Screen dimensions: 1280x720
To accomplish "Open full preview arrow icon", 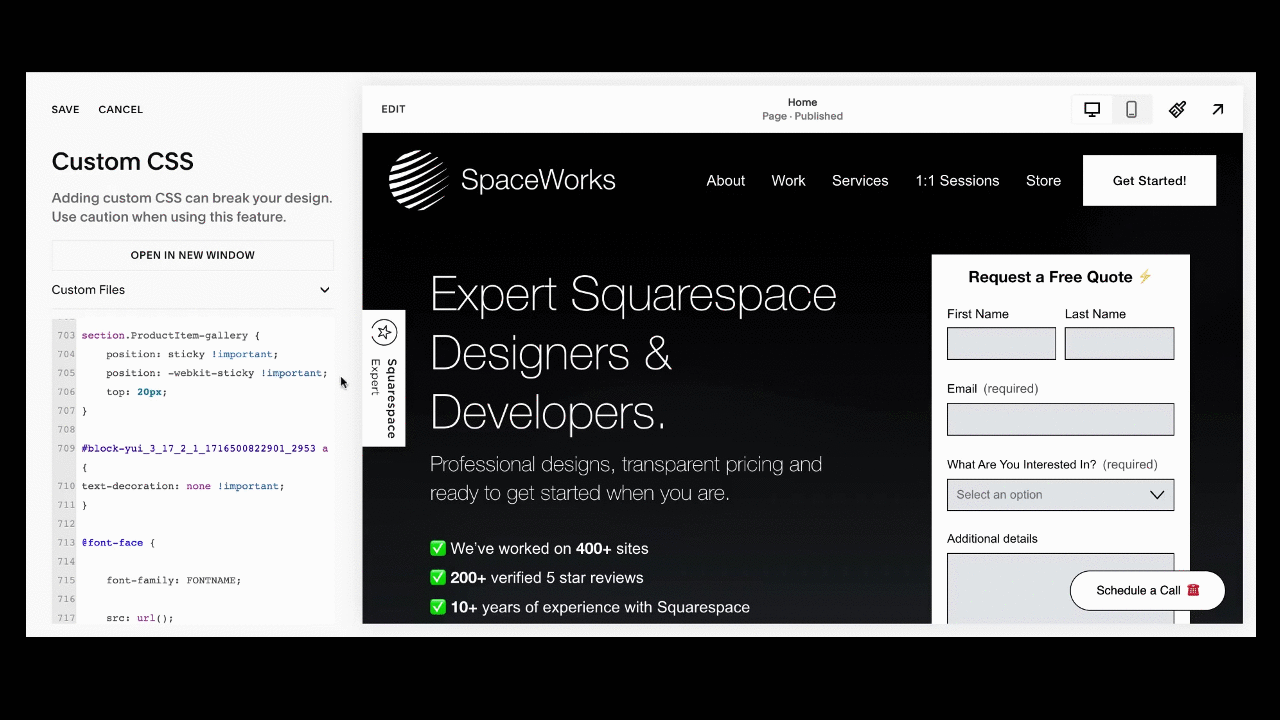I will pos(1218,109).
